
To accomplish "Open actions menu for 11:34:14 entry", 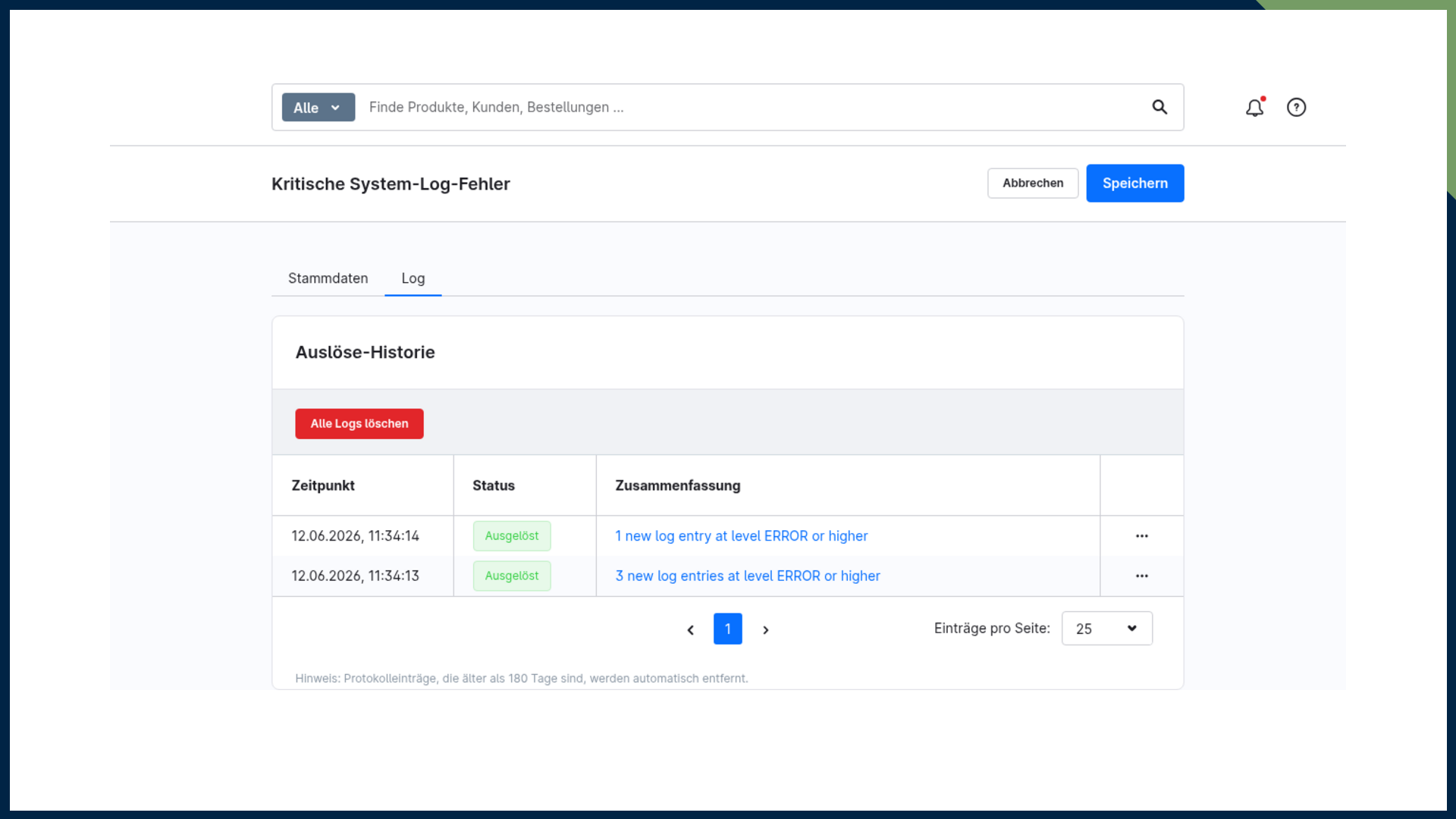I will coord(1141,536).
